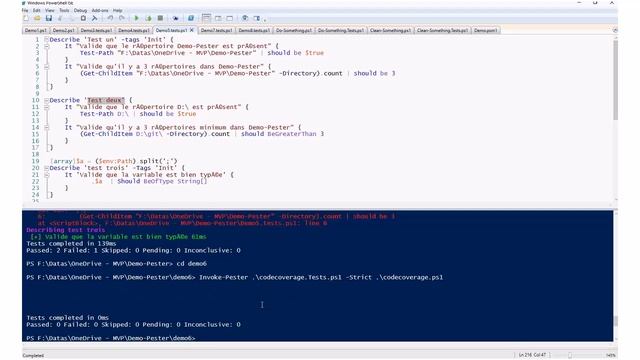Clear the console pane with the toolbar icon

(94, 18)
